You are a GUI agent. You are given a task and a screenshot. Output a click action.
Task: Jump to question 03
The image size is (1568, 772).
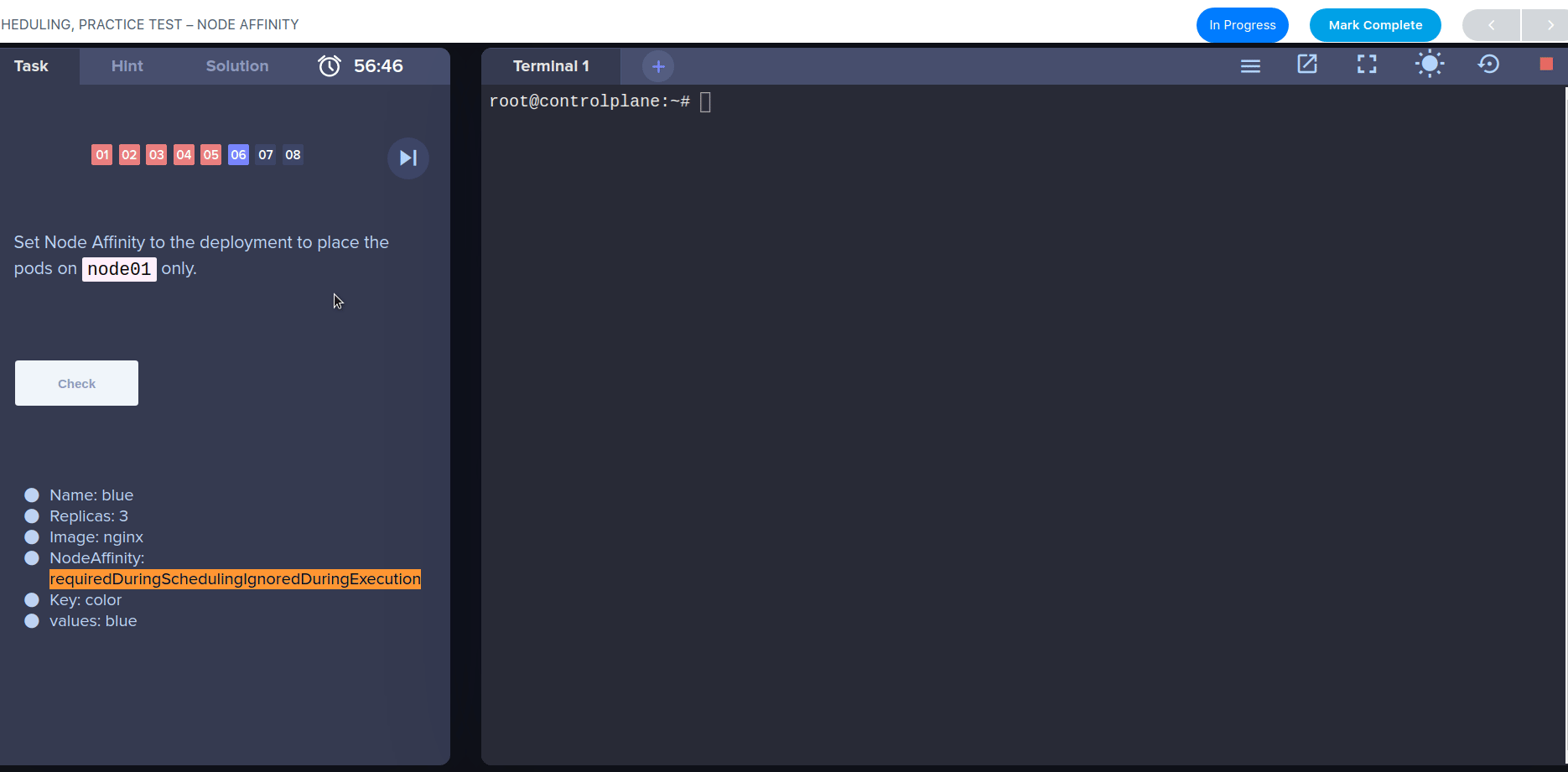[157, 154]
